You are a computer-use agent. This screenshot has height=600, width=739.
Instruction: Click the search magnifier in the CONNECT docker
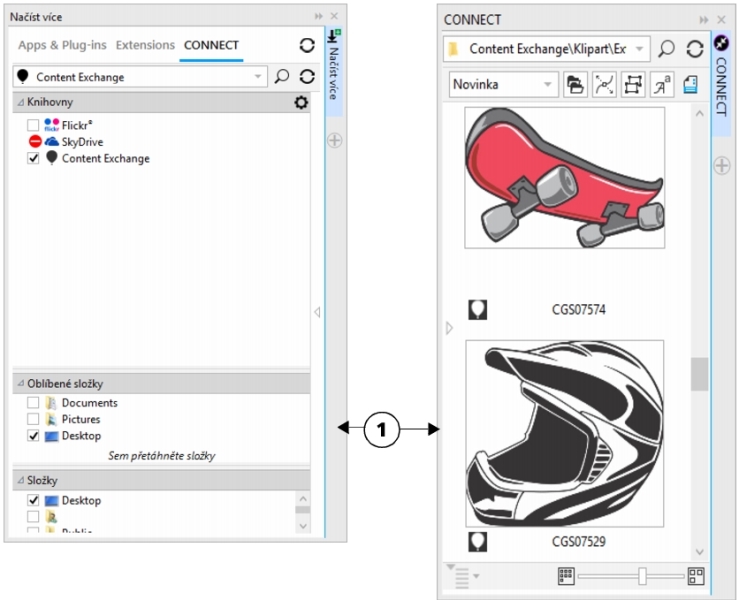pyautogui.click(x=667, y=48)
